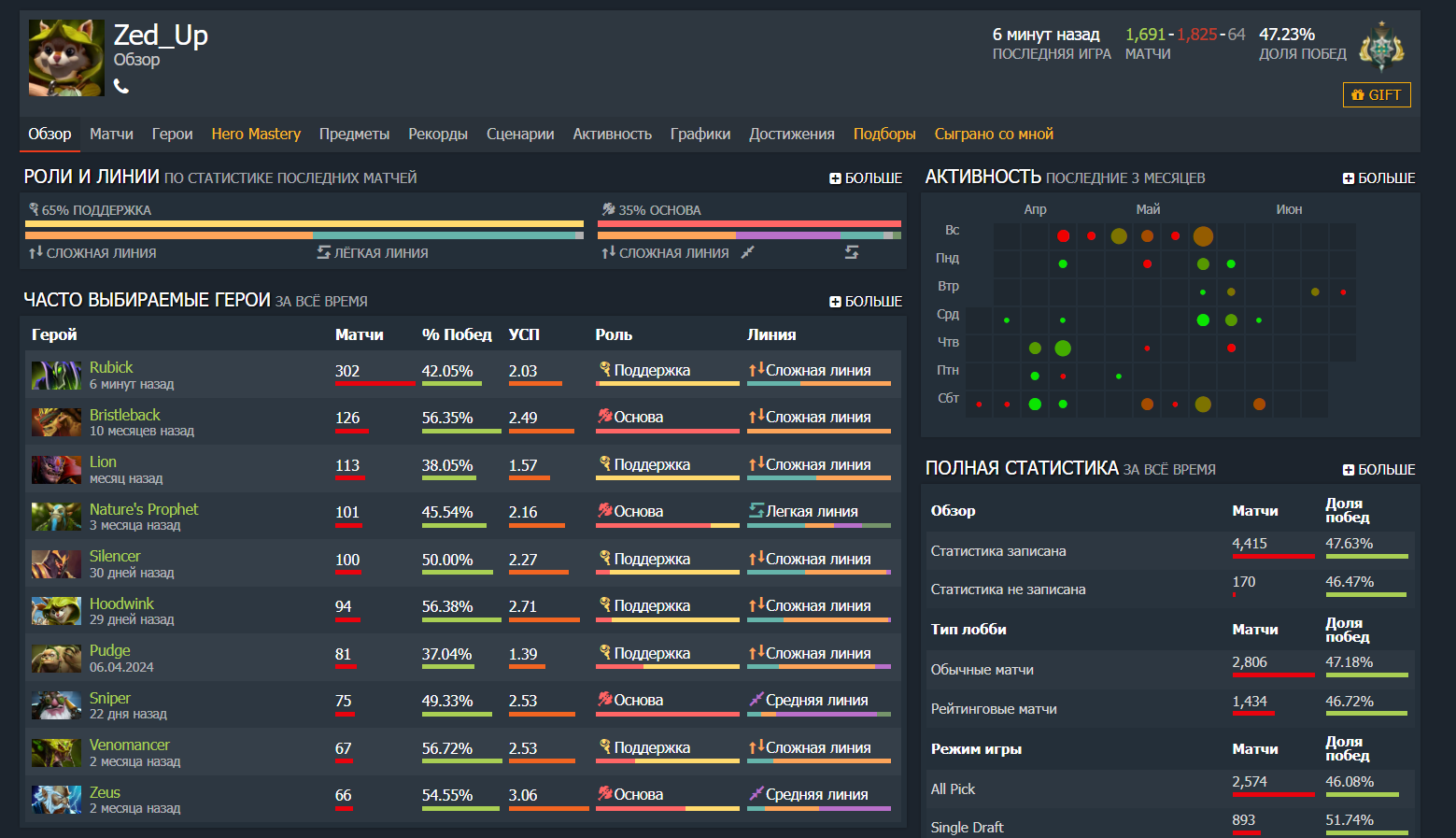The image size is (1456, 838).
Task: Click the % Побед column header
Action: [x=457, y=334]
